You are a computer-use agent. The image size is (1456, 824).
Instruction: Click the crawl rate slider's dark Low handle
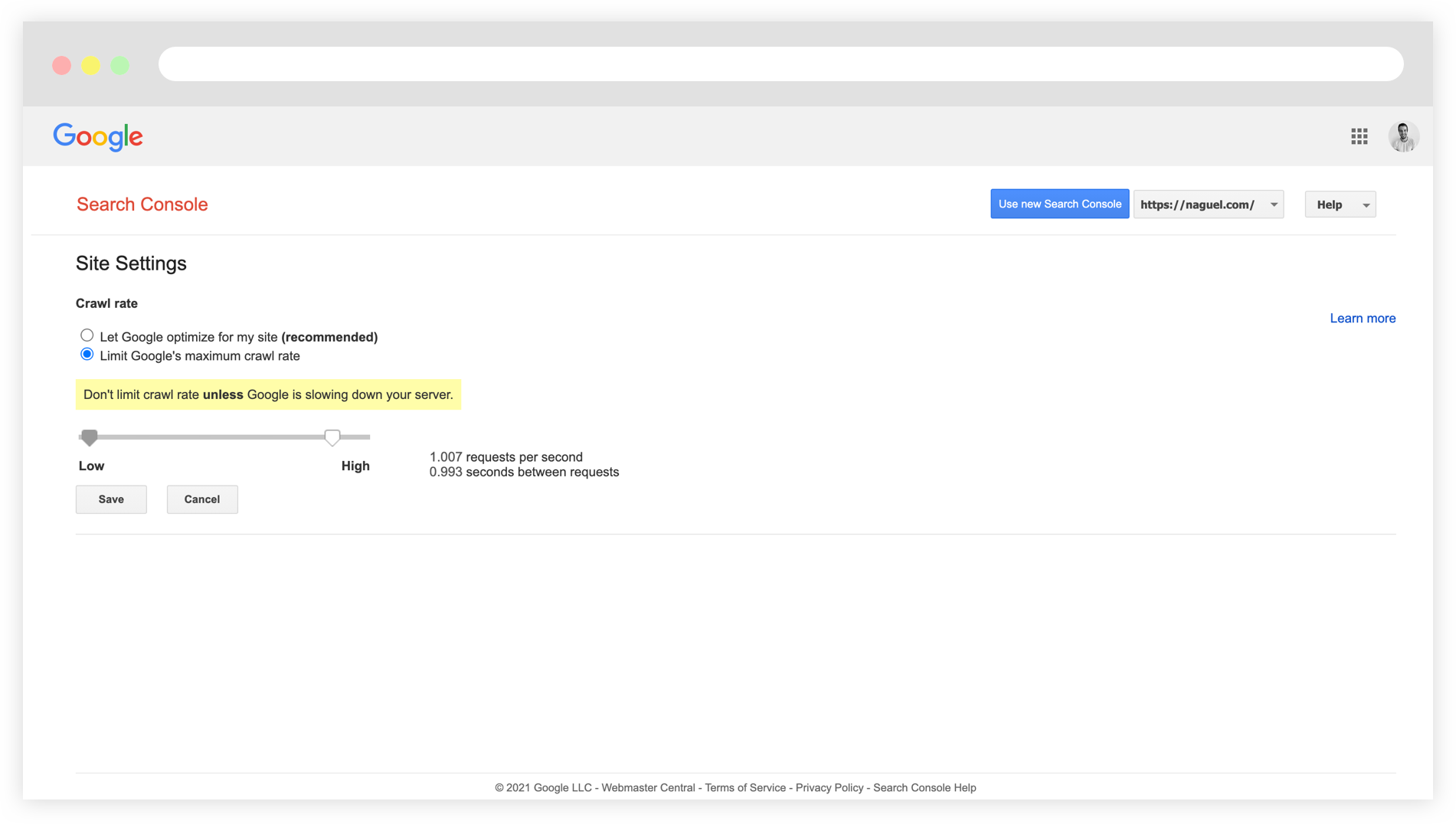90,437
